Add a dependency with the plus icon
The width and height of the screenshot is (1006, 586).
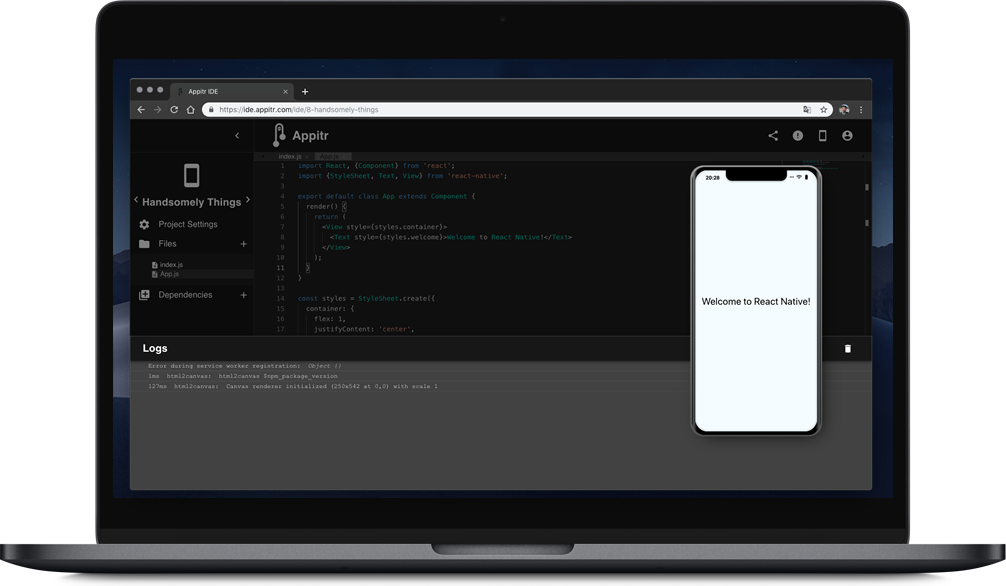point(244,295)
